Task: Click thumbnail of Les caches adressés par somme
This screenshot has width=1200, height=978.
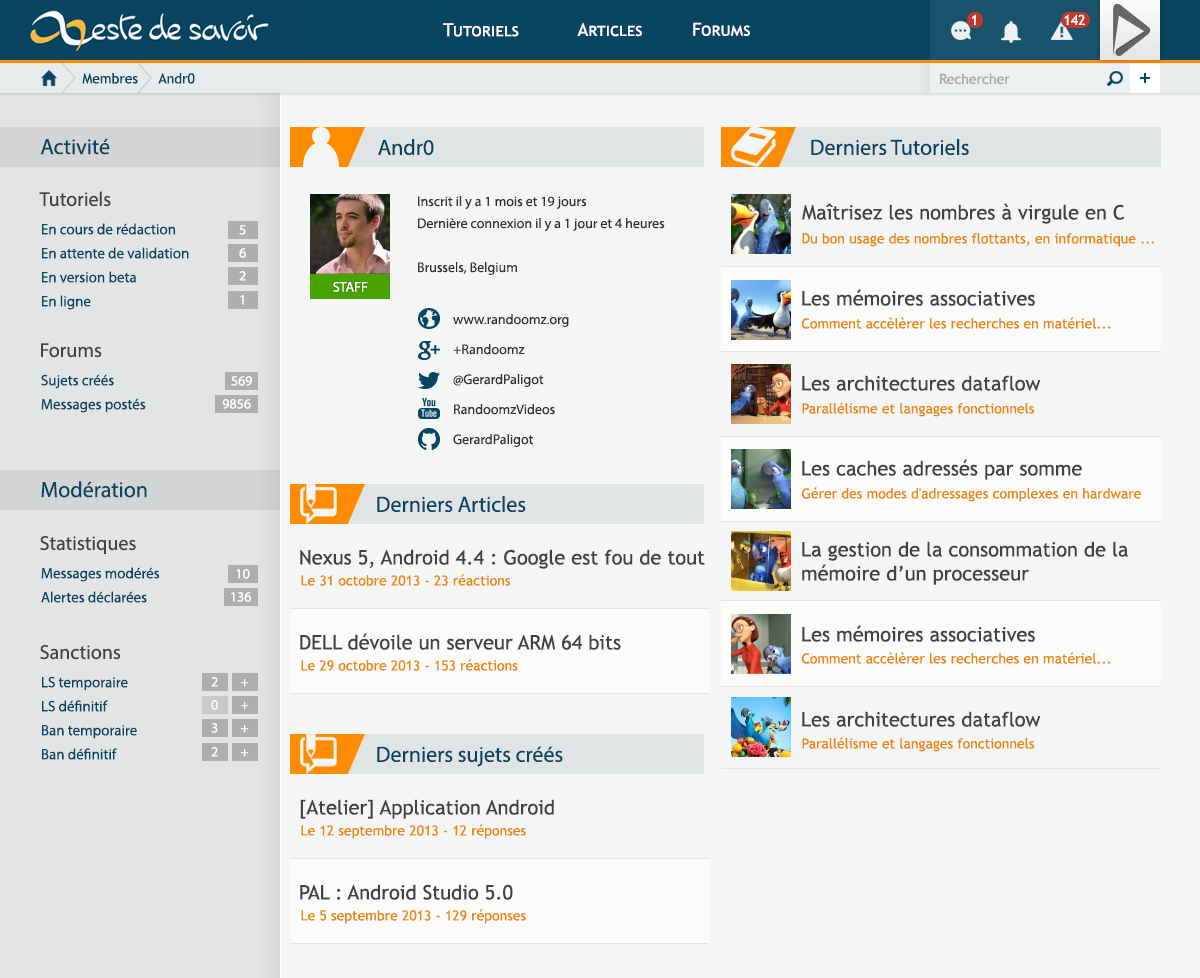Action: (x=761, y=479)
